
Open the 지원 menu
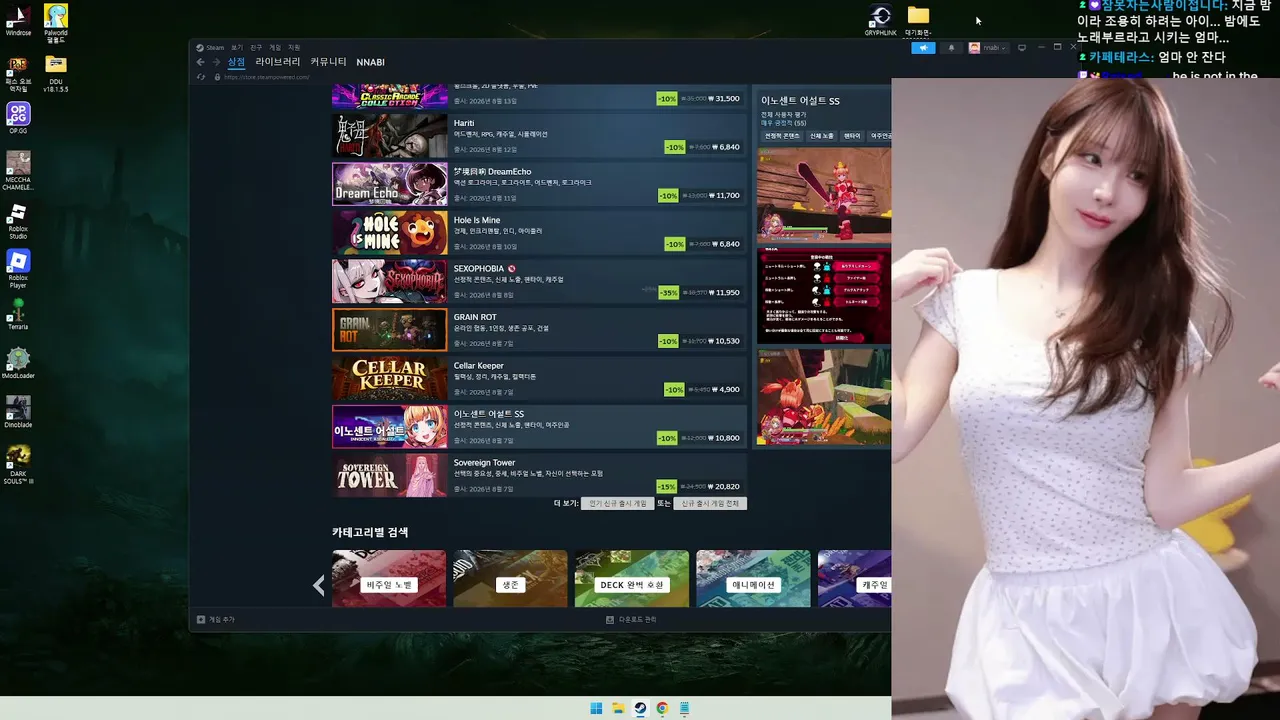coord(294,47)
